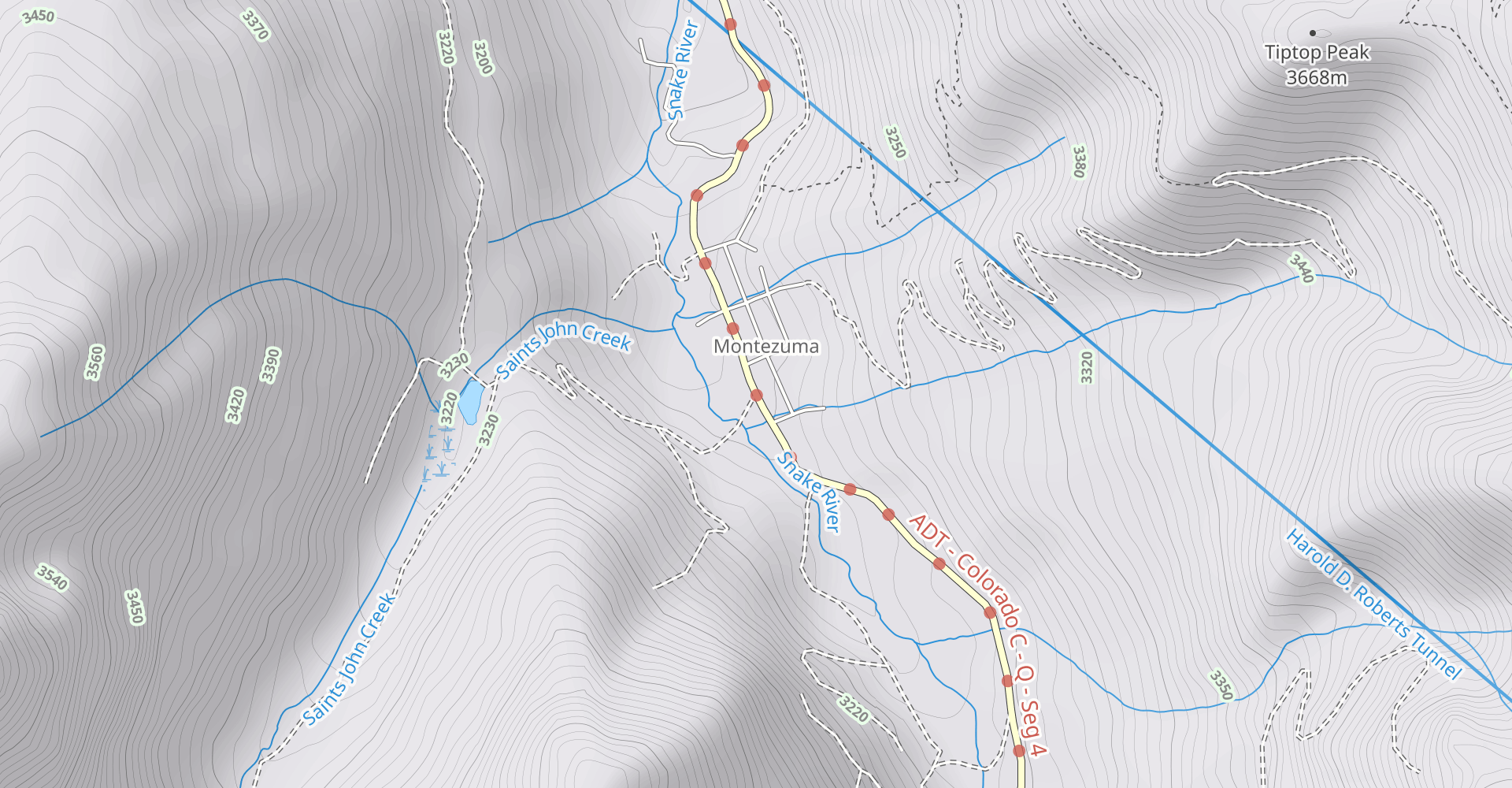Select the 3250 contour elevation label
Viewport: 1512px width, 788px height.
(x=895, y=143)
